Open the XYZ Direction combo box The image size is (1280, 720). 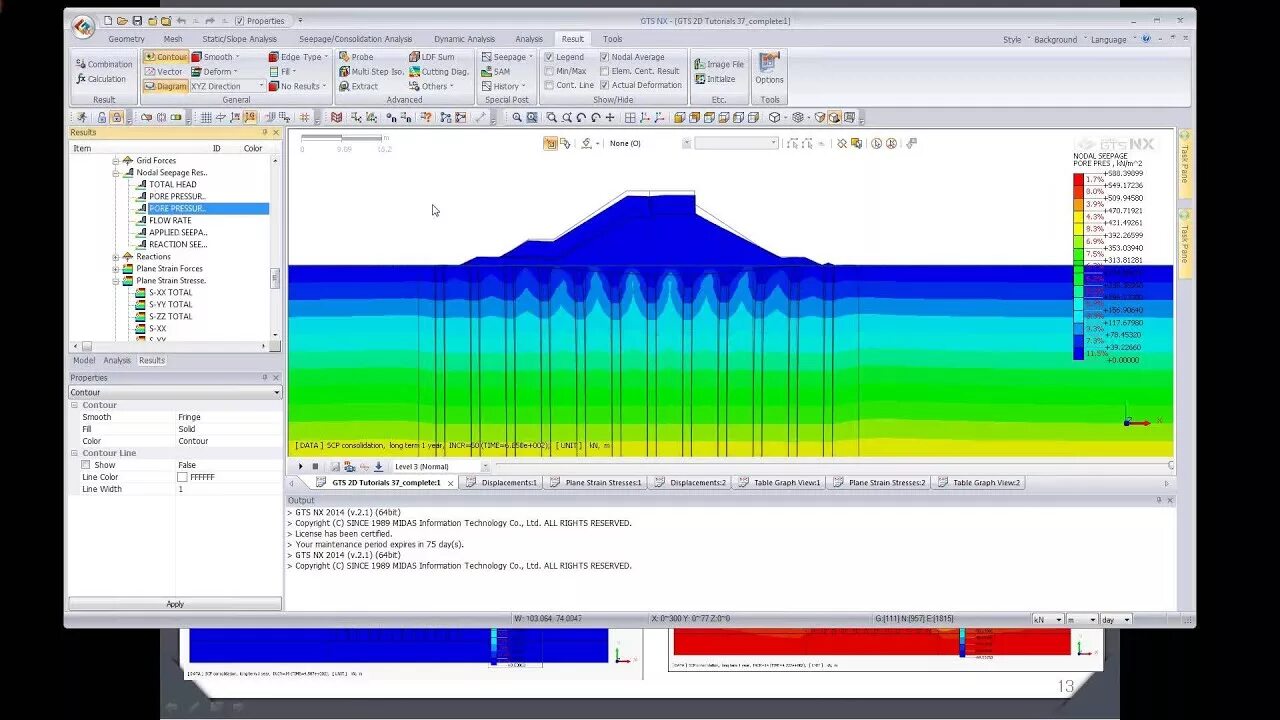click(x=227, y=86)
